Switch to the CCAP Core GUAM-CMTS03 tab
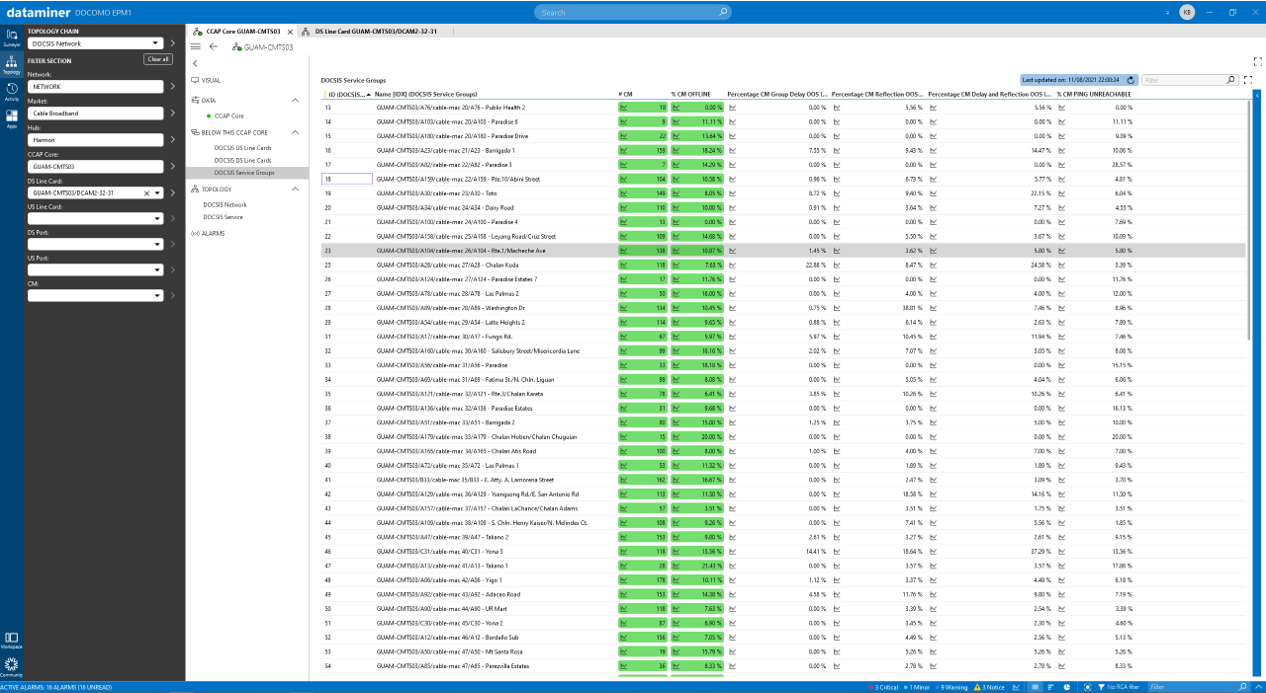Screen dimensions: 1266x693 pos(243,31)
